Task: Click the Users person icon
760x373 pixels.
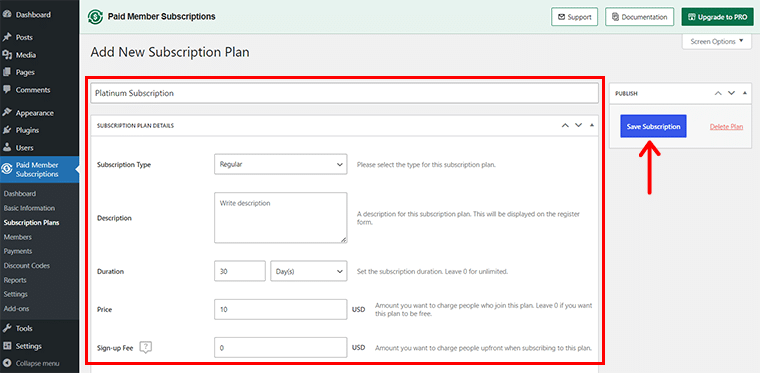Action: [x=7, y=147]
